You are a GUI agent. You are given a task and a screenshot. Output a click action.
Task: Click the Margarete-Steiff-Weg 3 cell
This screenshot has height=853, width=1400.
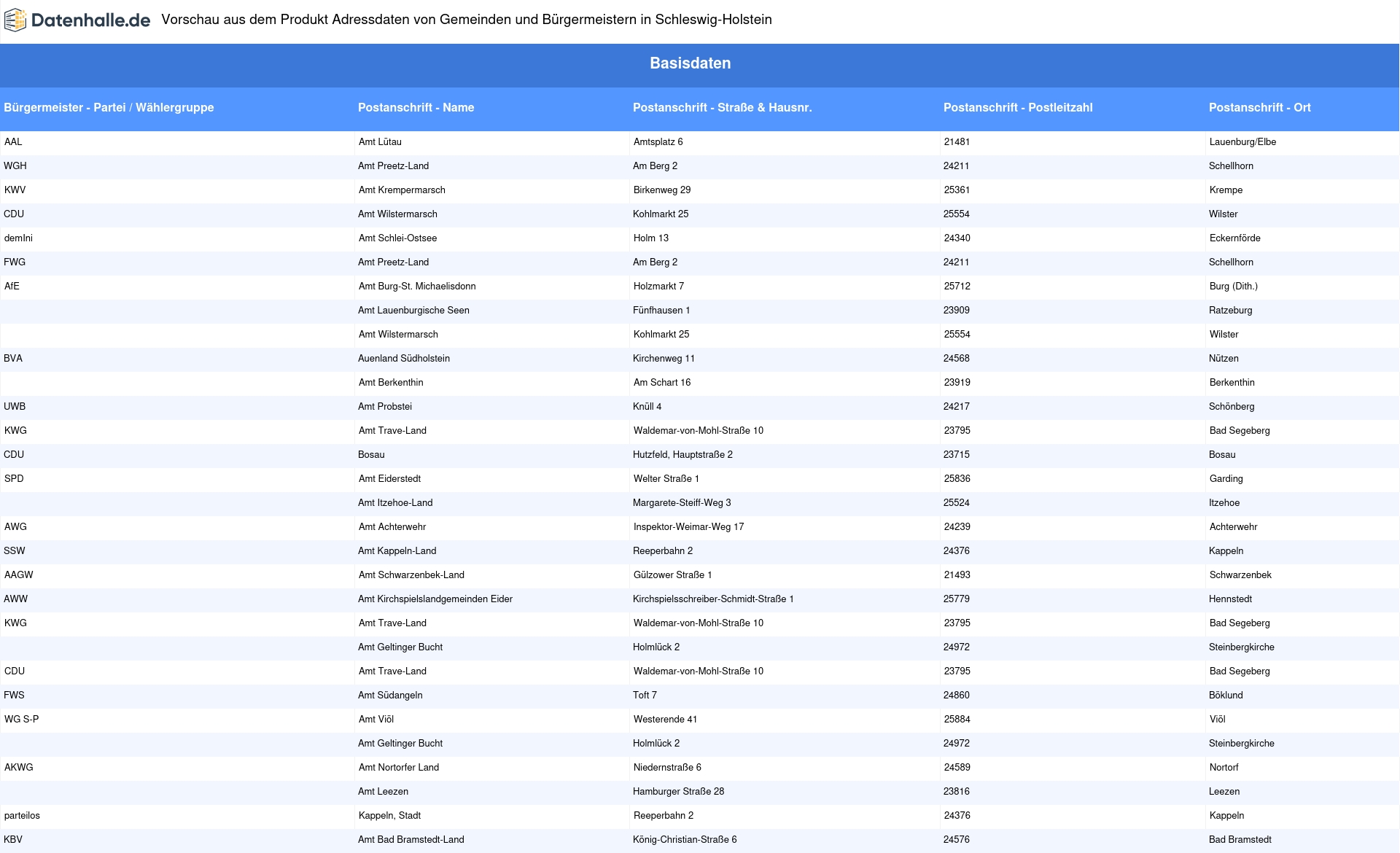tap(682, 503)
